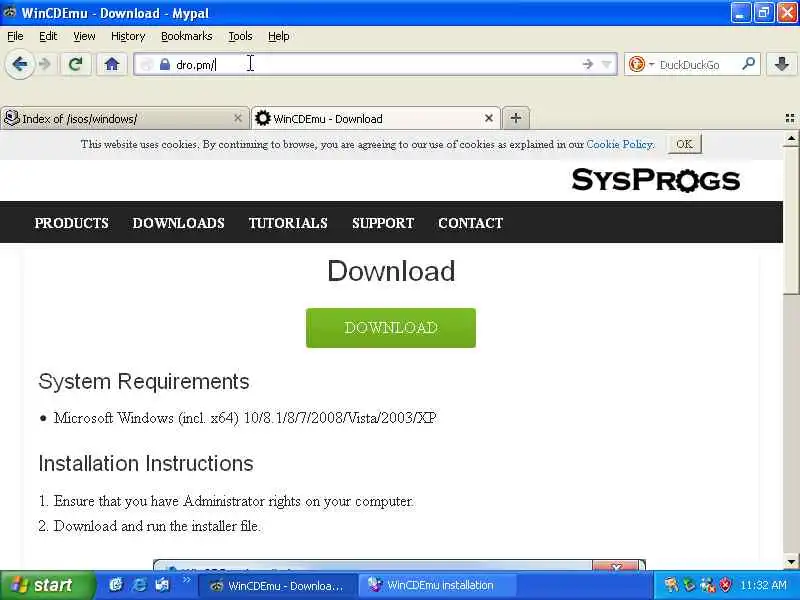Click the forward arrow navigation button
This screenshot has width=800, height=600.
point(45,64)
